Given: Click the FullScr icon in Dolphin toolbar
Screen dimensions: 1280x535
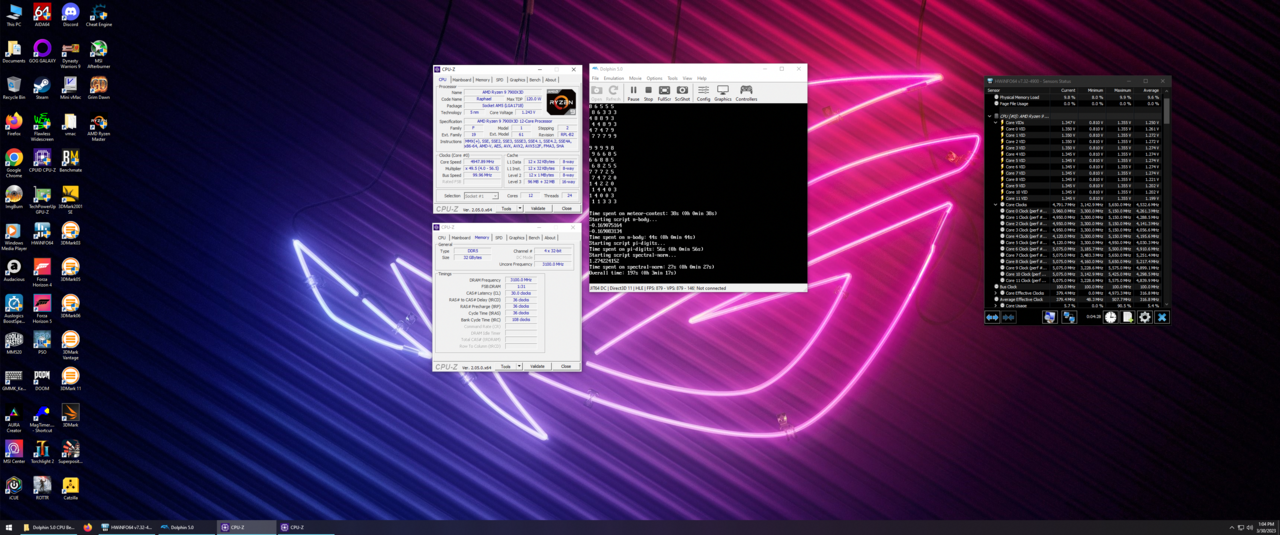Looking at the screenshot, I should pyautogui.click(x=664, y=92).
